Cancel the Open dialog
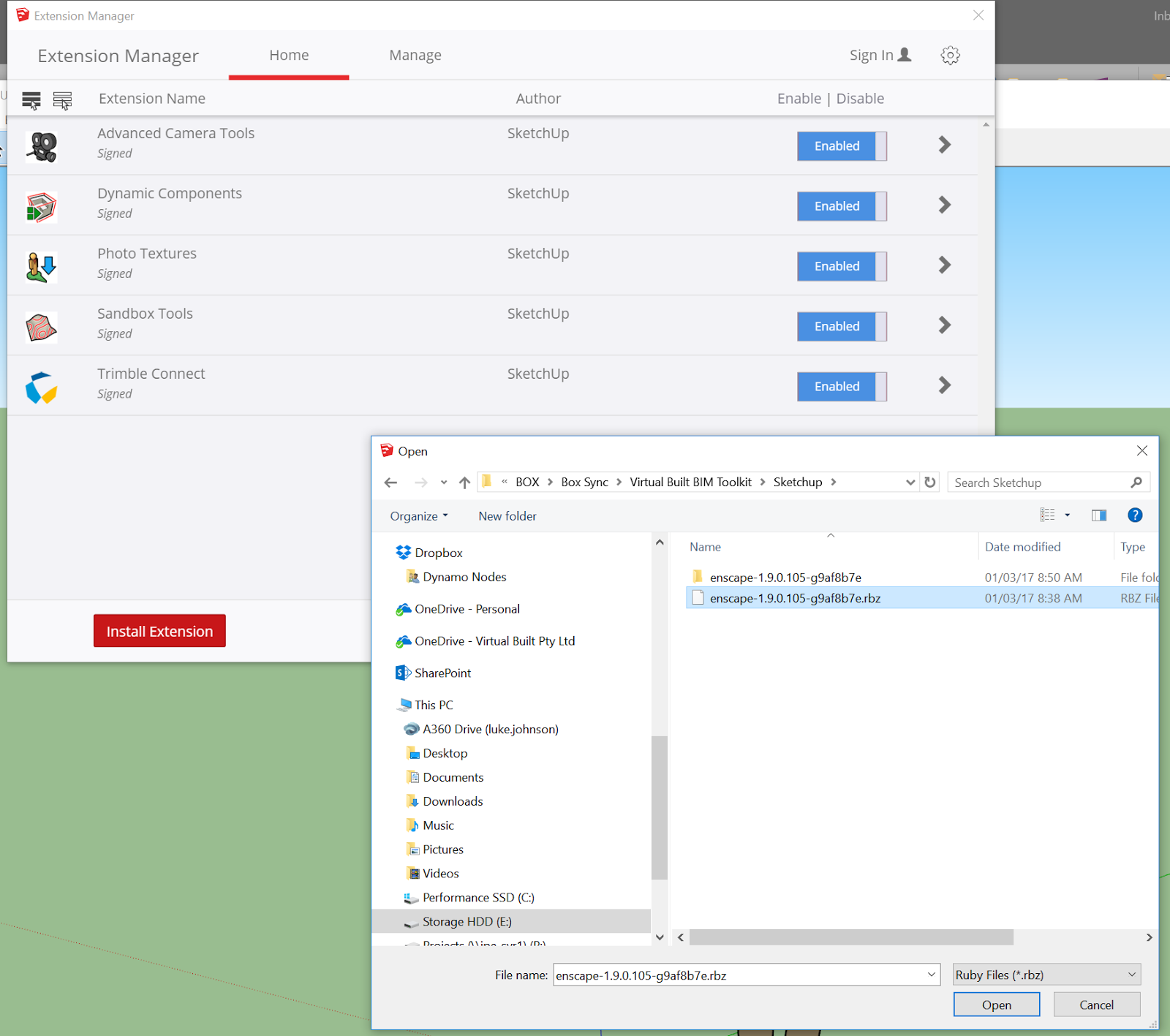Image resolution: width=1170 pixels, height=1036 pixels. pyautogui.click(x=1096, y=1004)
